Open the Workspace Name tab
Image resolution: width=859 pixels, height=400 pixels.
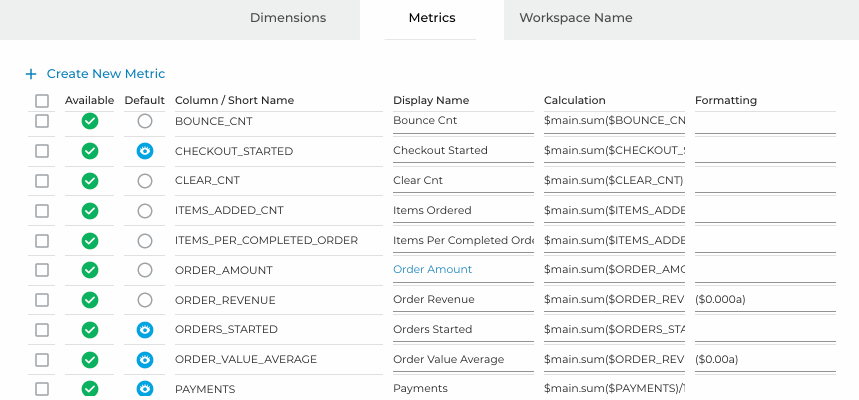tap(576, 18)
